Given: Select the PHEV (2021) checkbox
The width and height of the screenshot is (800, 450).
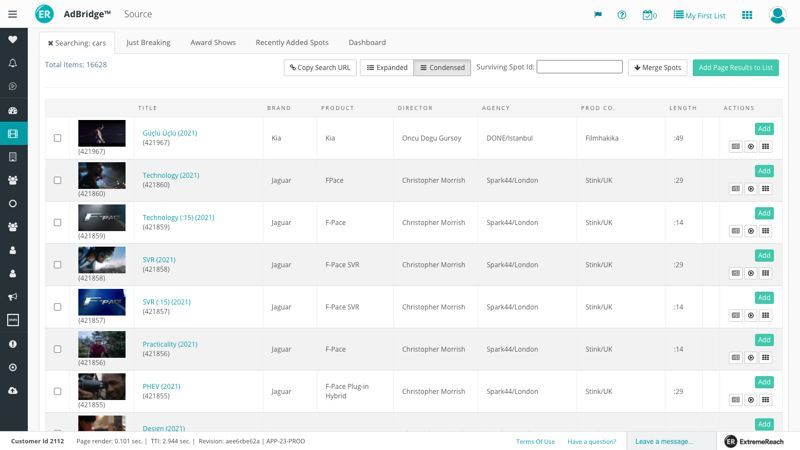Looking at the screenshot, I should click(58, 391).
